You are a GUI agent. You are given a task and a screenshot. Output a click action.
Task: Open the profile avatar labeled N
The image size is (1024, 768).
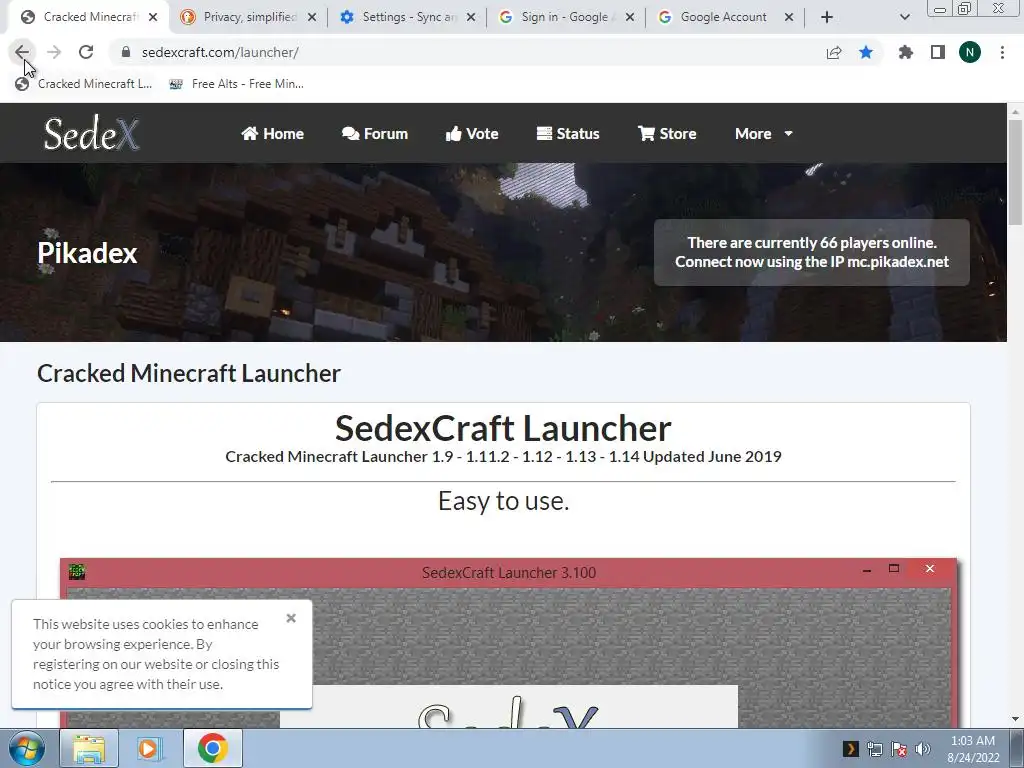click(x=970, y=52)
